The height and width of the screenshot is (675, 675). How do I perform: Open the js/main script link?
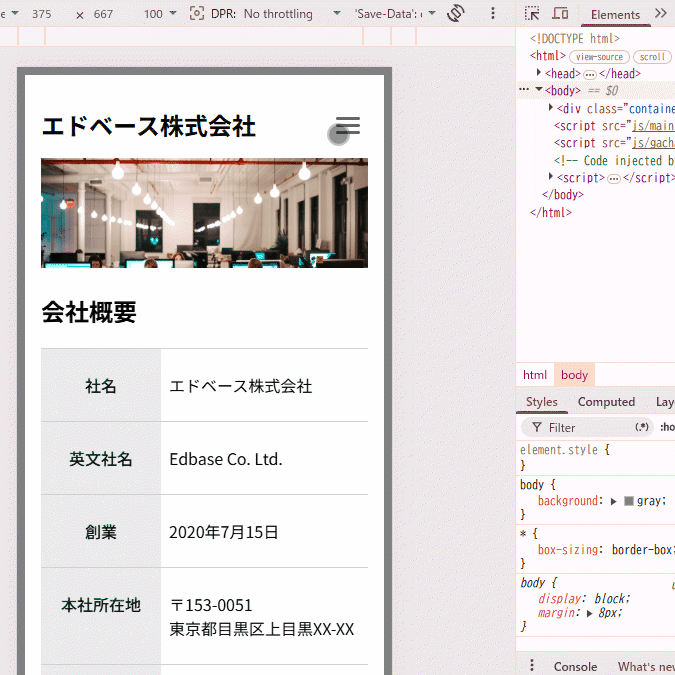[x=653, y=126]
